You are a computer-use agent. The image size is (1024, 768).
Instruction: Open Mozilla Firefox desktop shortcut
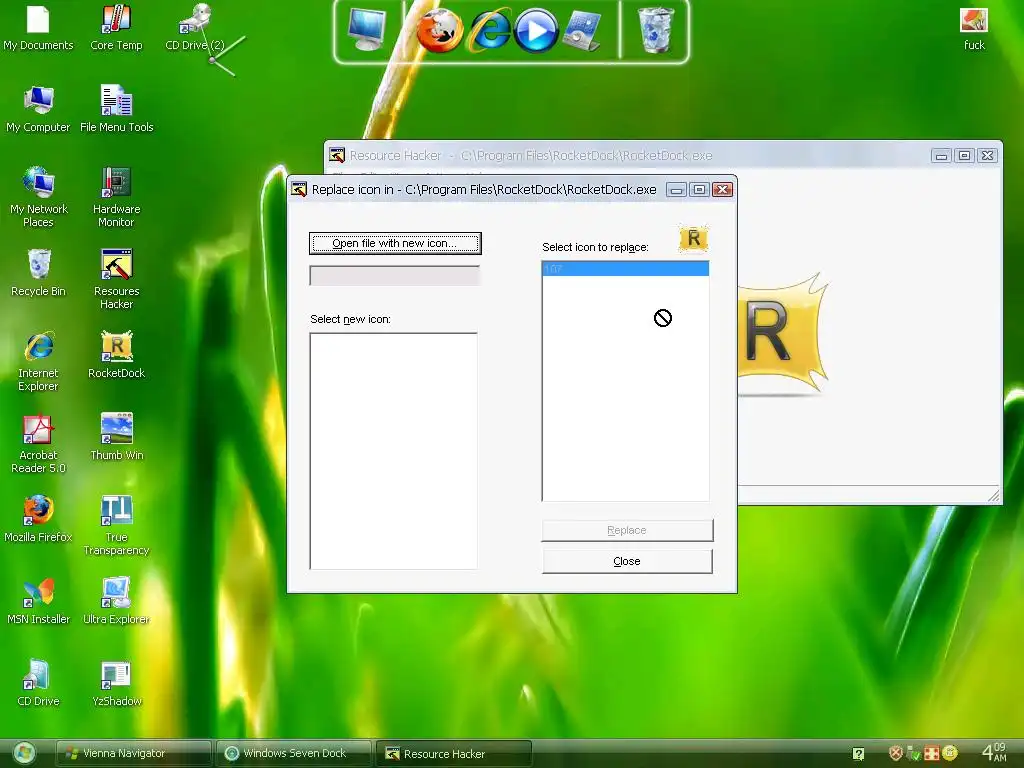click(x=38, y=519)
